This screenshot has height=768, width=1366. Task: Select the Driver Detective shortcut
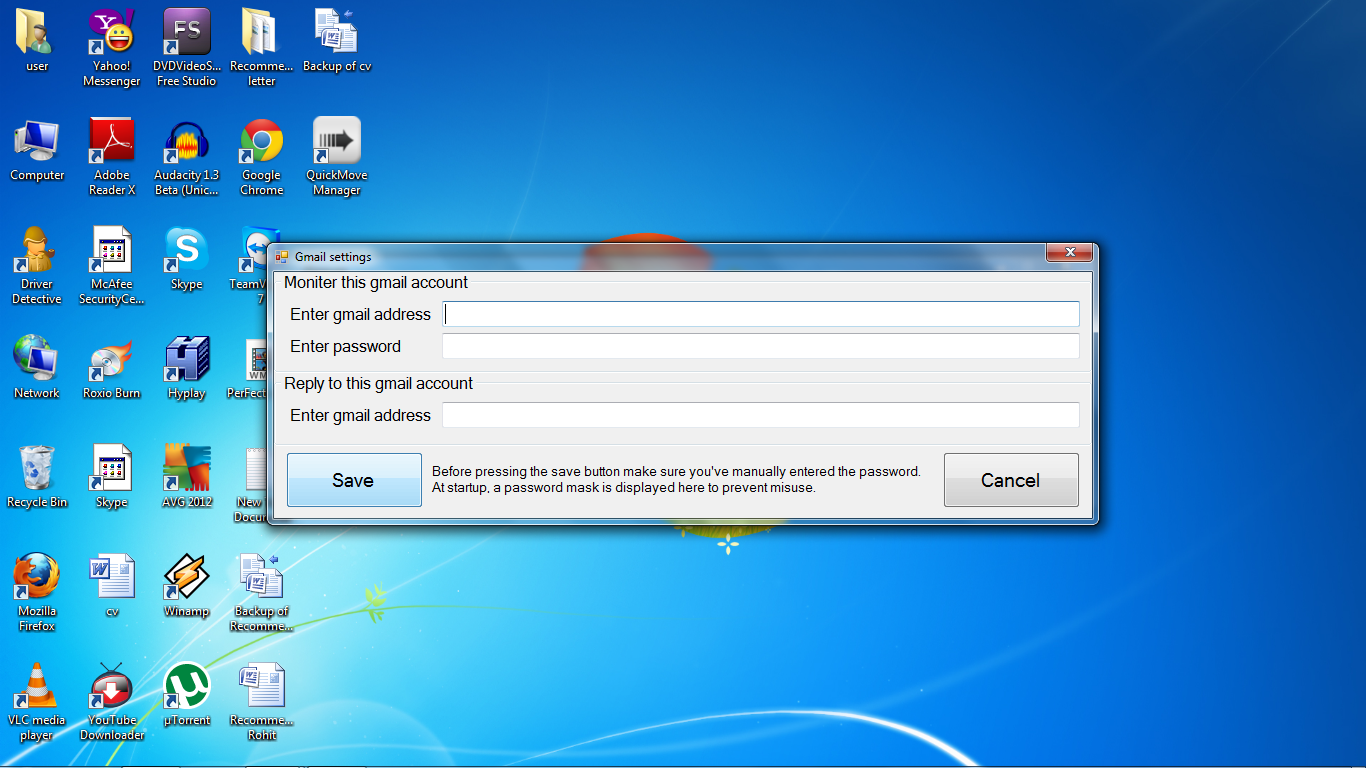pyautogui.click(x=37, y=266)
